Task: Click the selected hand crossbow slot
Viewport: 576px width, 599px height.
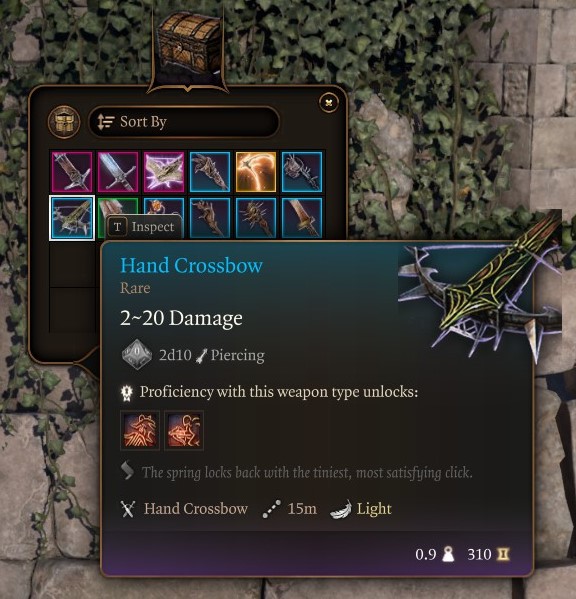Action: pyautogui.click(x=72, y=218)
